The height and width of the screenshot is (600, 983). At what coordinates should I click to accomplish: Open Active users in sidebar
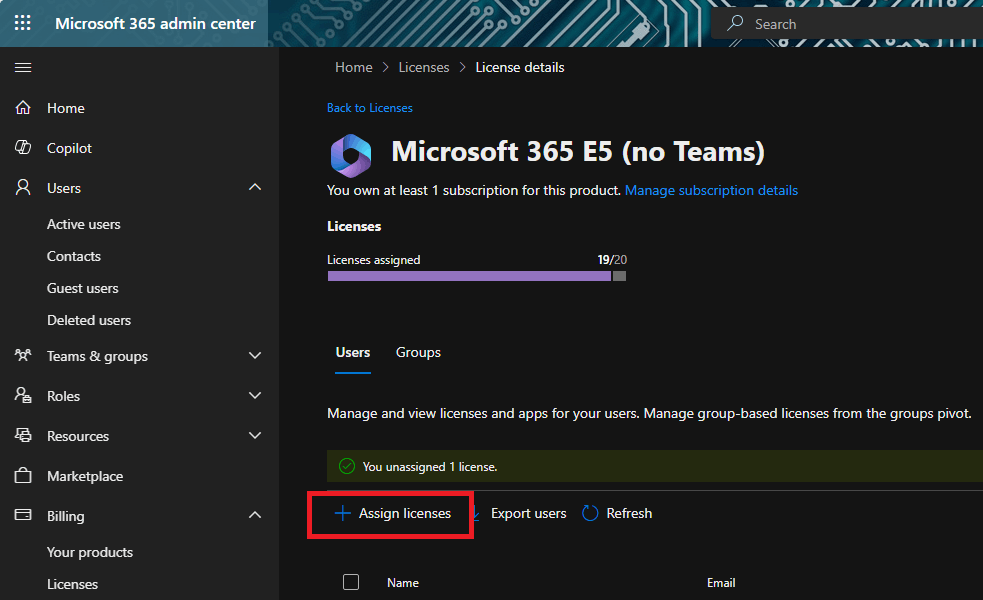83,224
